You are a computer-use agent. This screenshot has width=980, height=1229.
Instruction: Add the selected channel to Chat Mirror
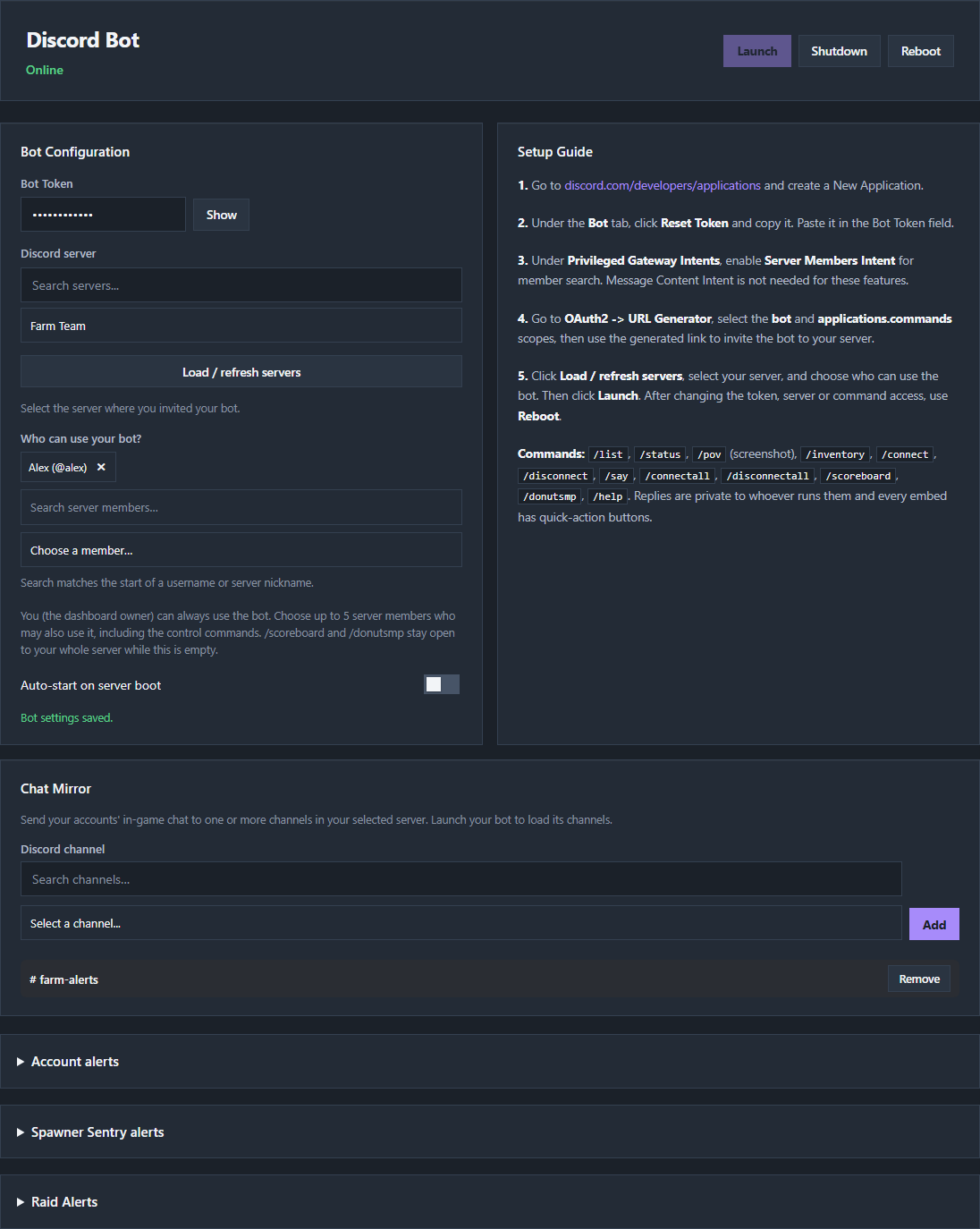point(934,924)
